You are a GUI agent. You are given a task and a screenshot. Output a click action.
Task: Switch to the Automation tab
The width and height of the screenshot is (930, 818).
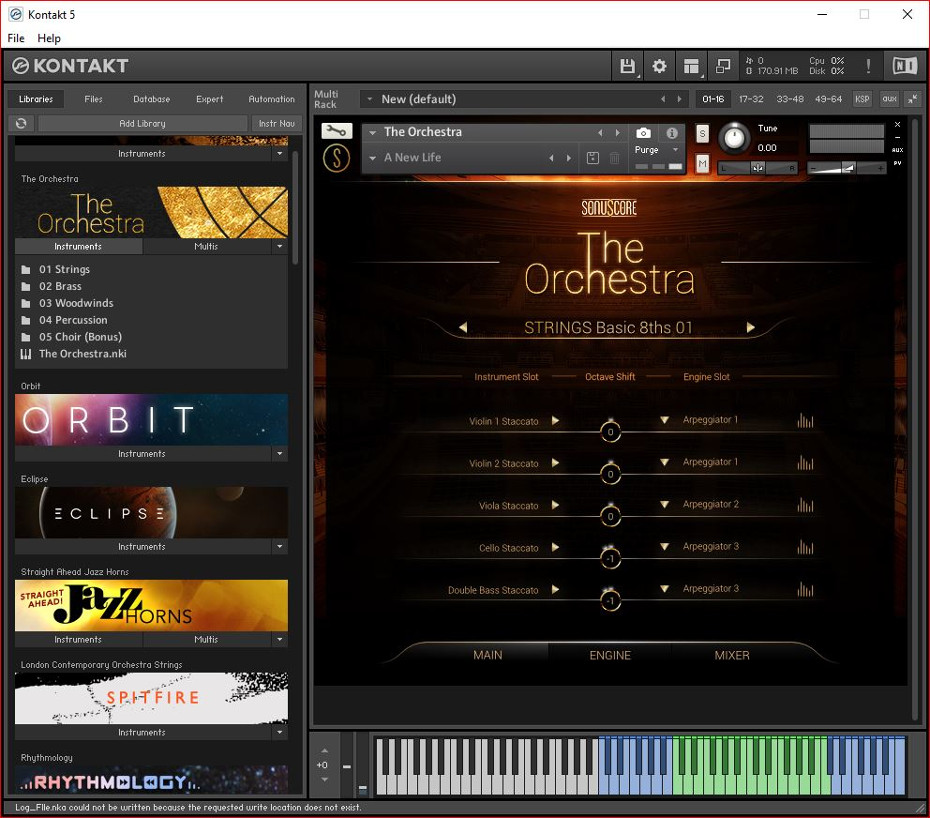coord(271,99)
